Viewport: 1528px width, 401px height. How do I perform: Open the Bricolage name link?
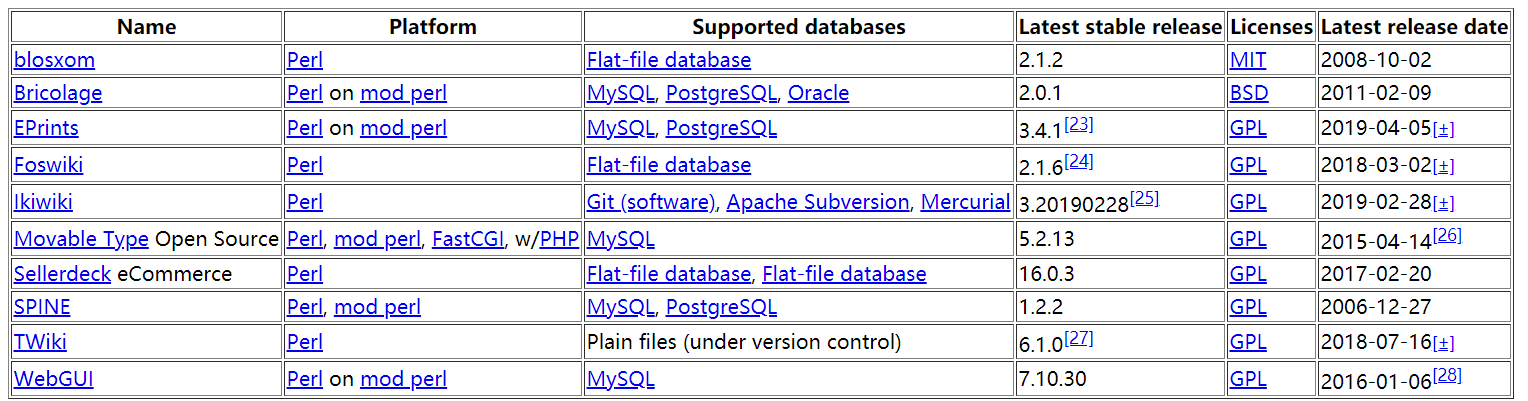[x=58, y=94]
